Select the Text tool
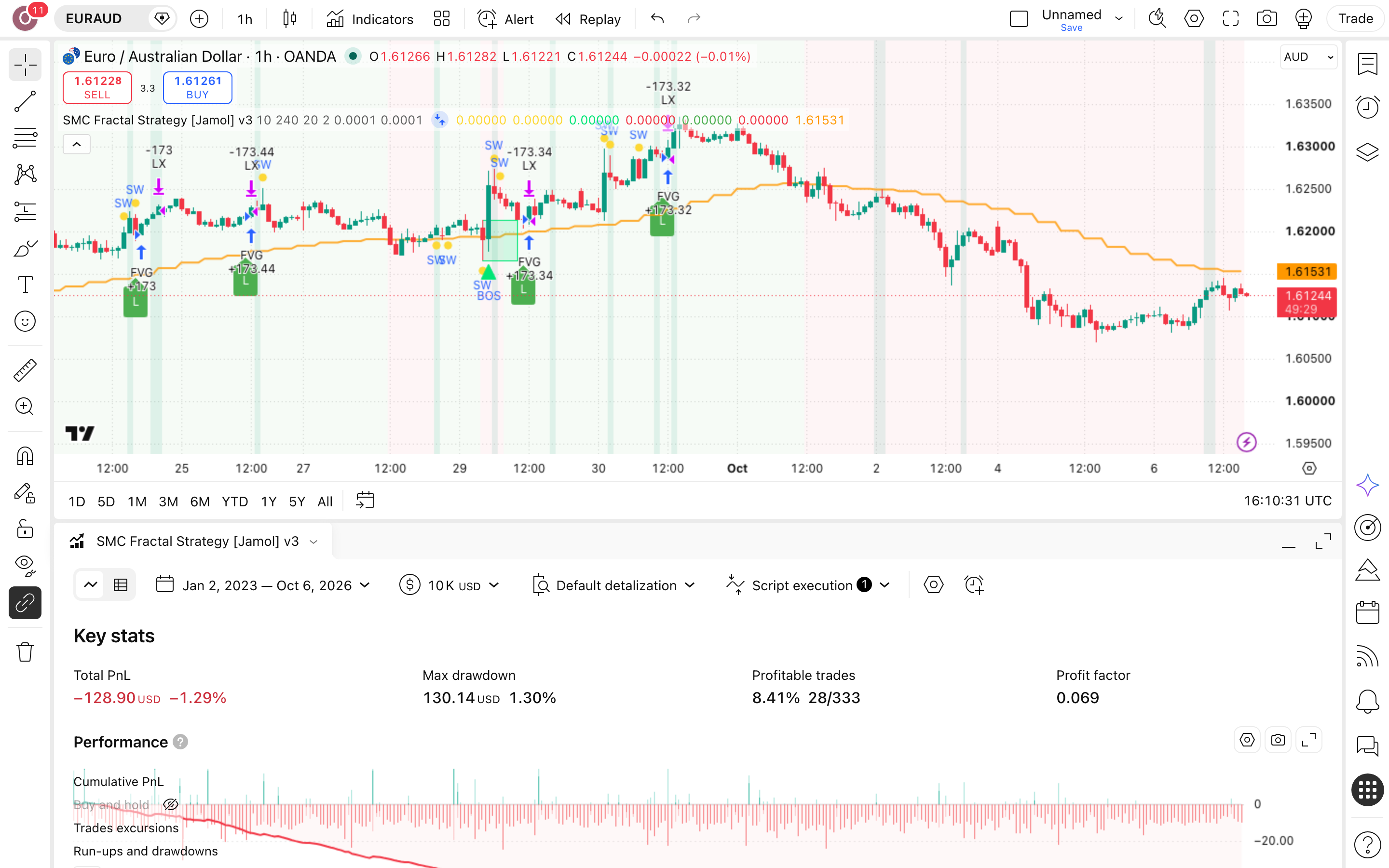The height and width of the screenshot is (868, 1389). tap(25, 285)
